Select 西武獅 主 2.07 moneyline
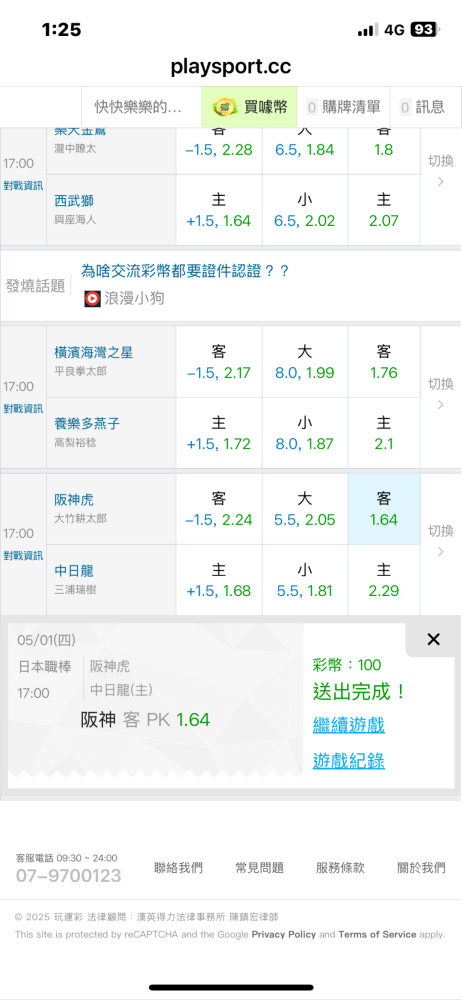 pos(384,210)
